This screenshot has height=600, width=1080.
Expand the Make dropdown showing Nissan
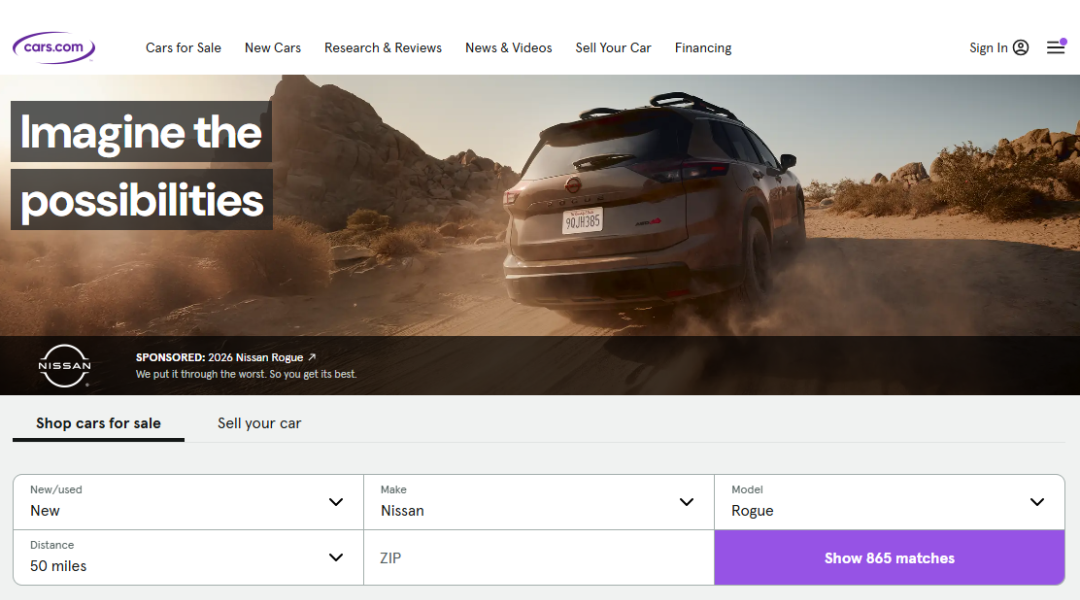tap(539, 502)
